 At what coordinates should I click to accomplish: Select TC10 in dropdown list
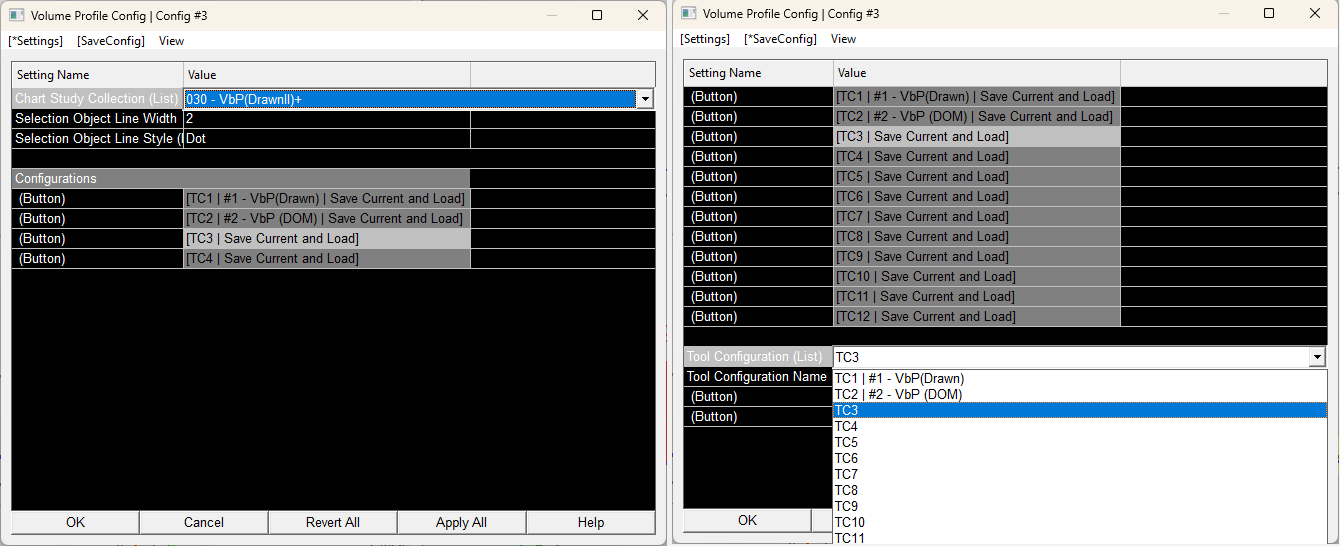point(1080,523)
